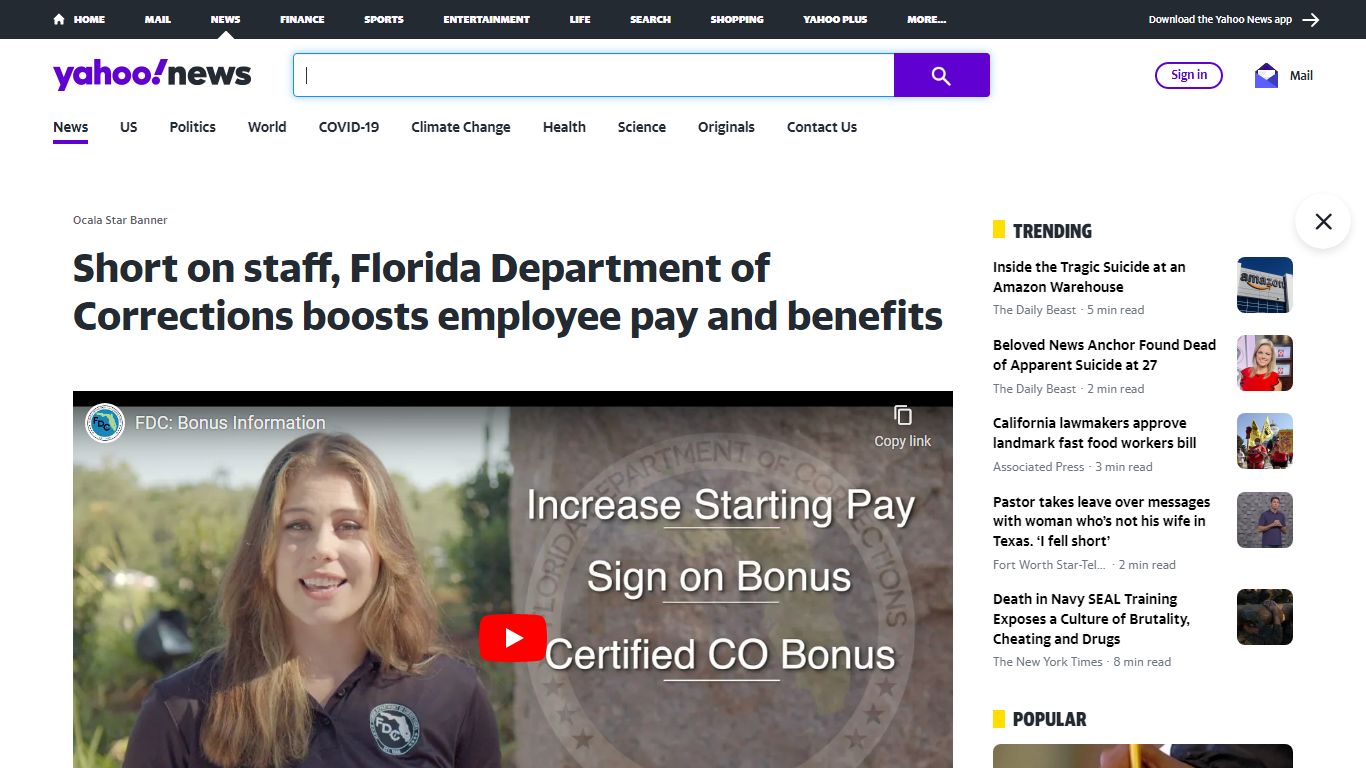1366x768 pixels.
Task: Select the Originals tab
Action: pyautogui.click(x=726, y=127)
